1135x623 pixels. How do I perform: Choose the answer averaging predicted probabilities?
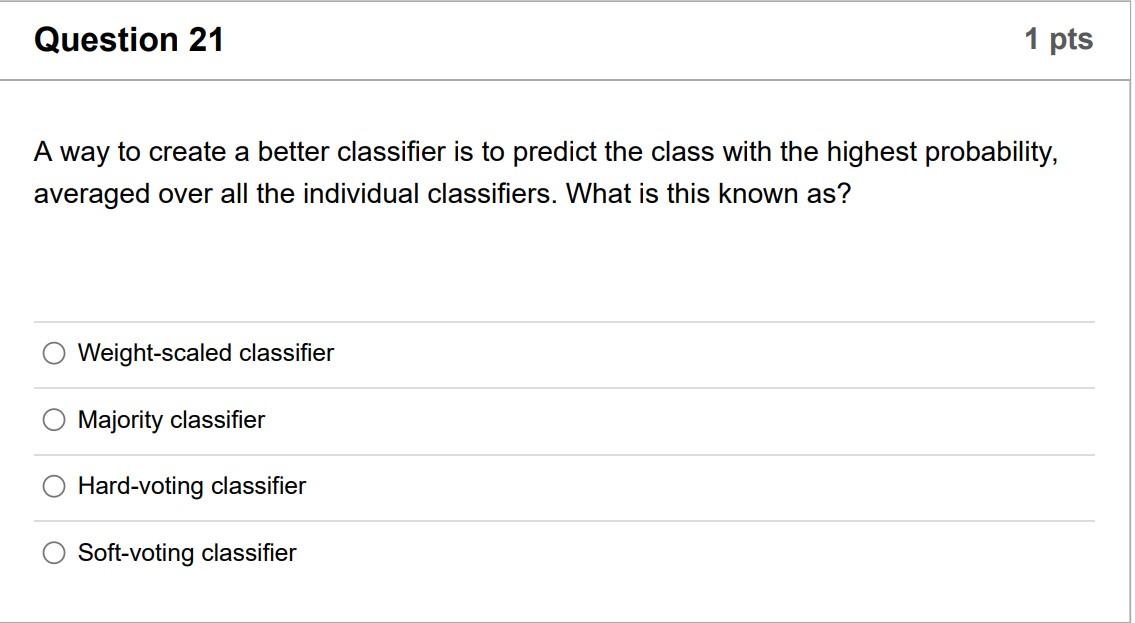[187, 551]
